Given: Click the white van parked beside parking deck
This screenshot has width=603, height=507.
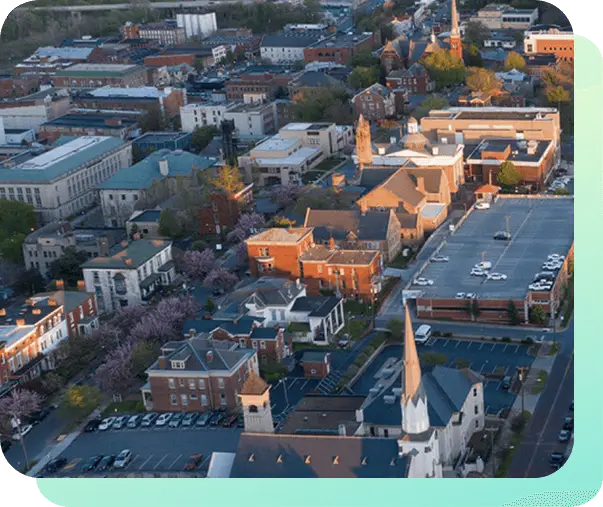Looking at the screenshot, I should pos(423,333).
